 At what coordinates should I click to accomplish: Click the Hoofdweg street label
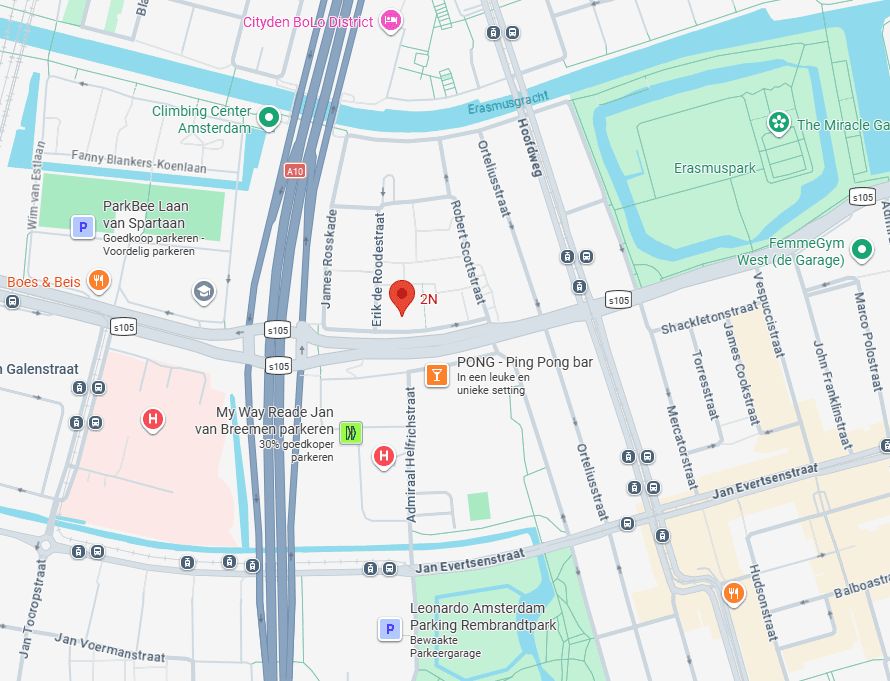[x=530, y=148]
